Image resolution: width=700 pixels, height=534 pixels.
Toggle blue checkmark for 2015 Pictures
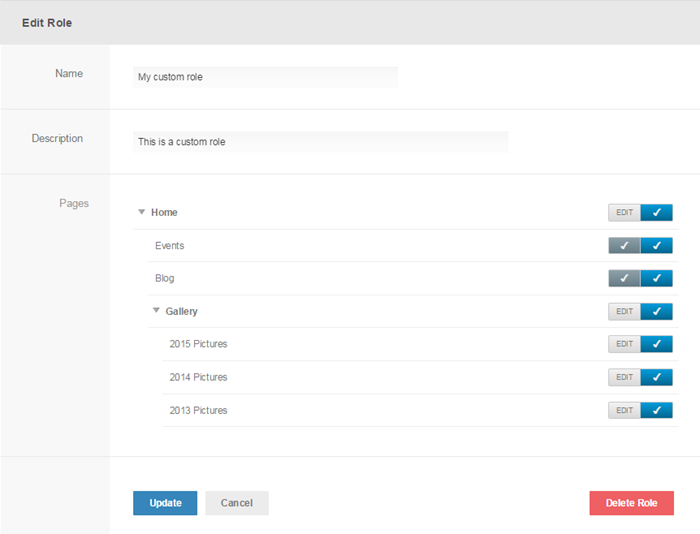656,344
